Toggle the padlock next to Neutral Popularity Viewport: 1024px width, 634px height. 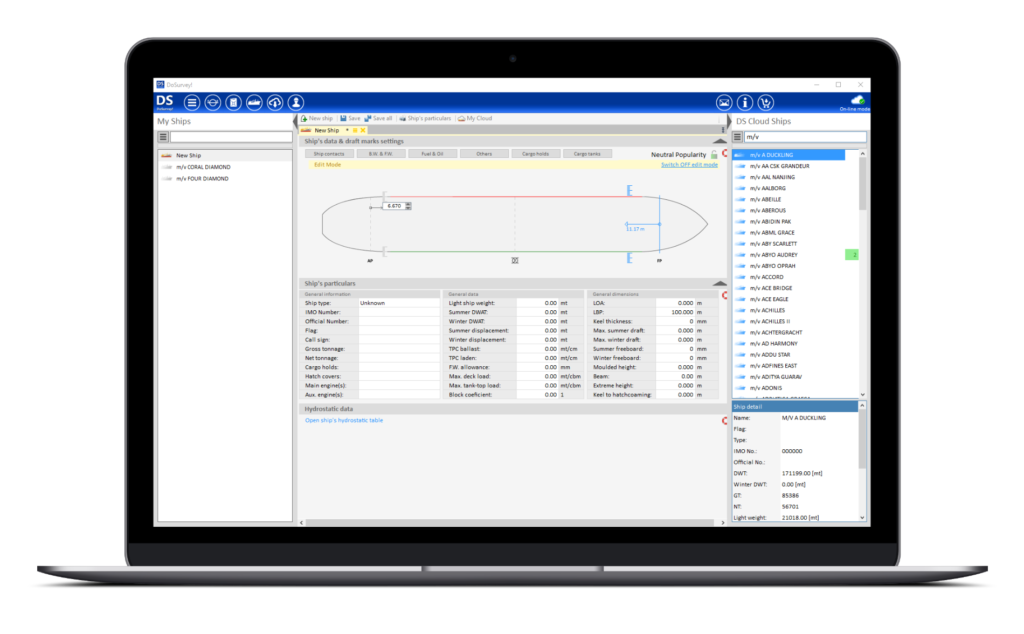pos(713,156)
